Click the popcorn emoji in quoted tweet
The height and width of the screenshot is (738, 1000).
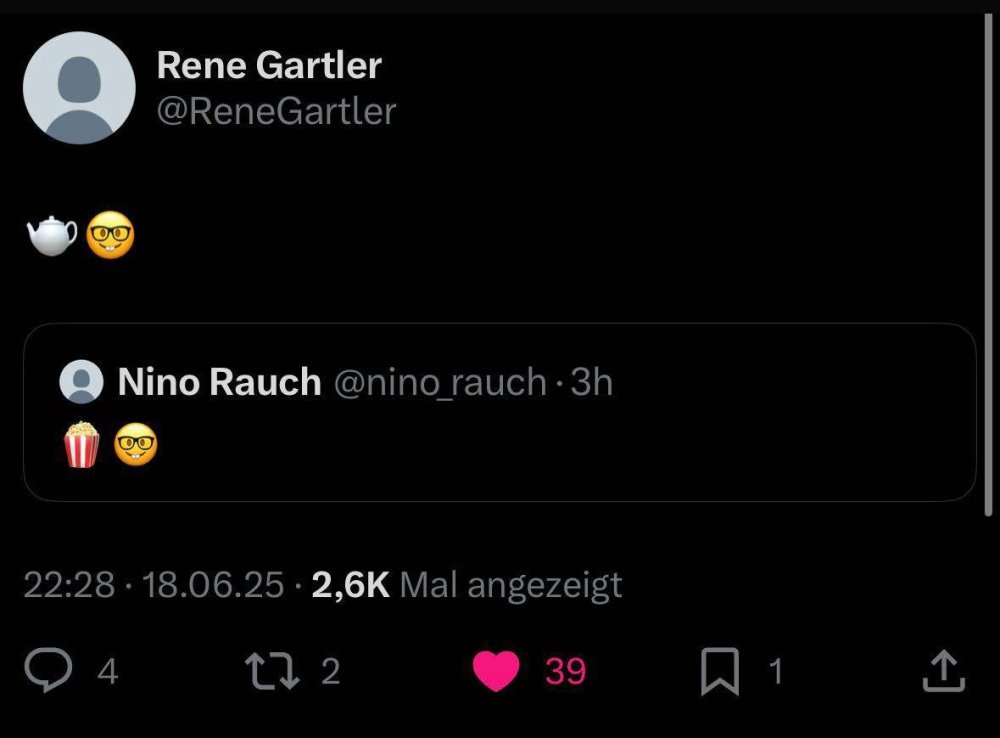(82, 444)
